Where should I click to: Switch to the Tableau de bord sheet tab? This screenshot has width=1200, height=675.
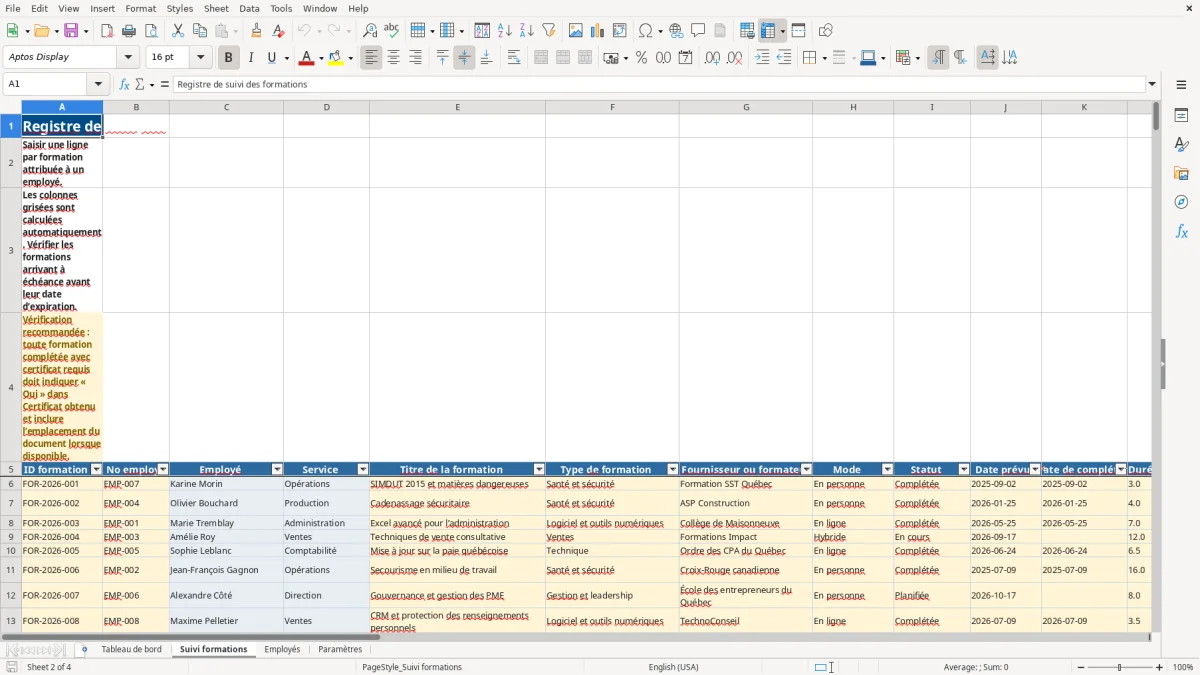coord(131,649)
